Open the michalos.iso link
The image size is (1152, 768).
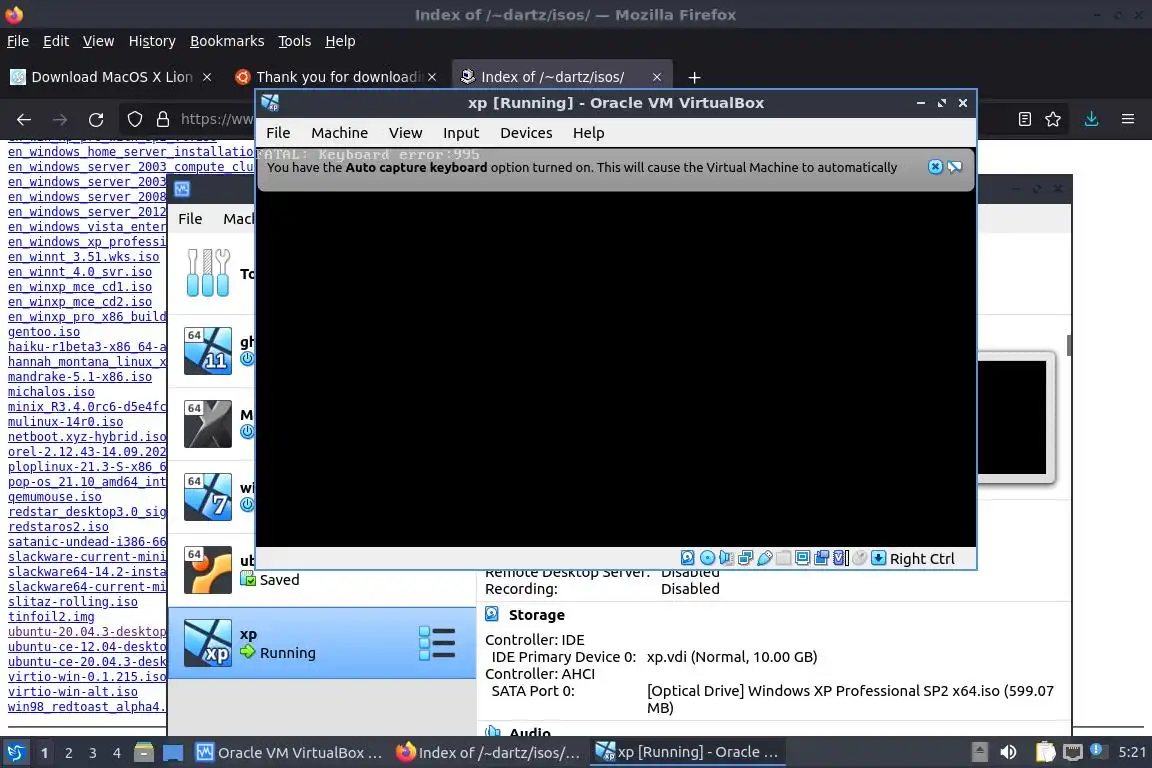click(x=51, y=392)
